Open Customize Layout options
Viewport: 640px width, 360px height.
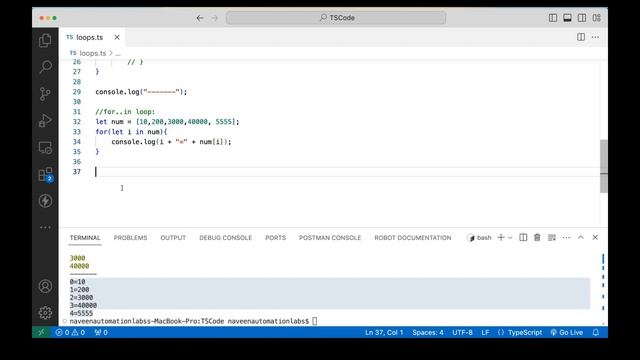tap(597, 18)
